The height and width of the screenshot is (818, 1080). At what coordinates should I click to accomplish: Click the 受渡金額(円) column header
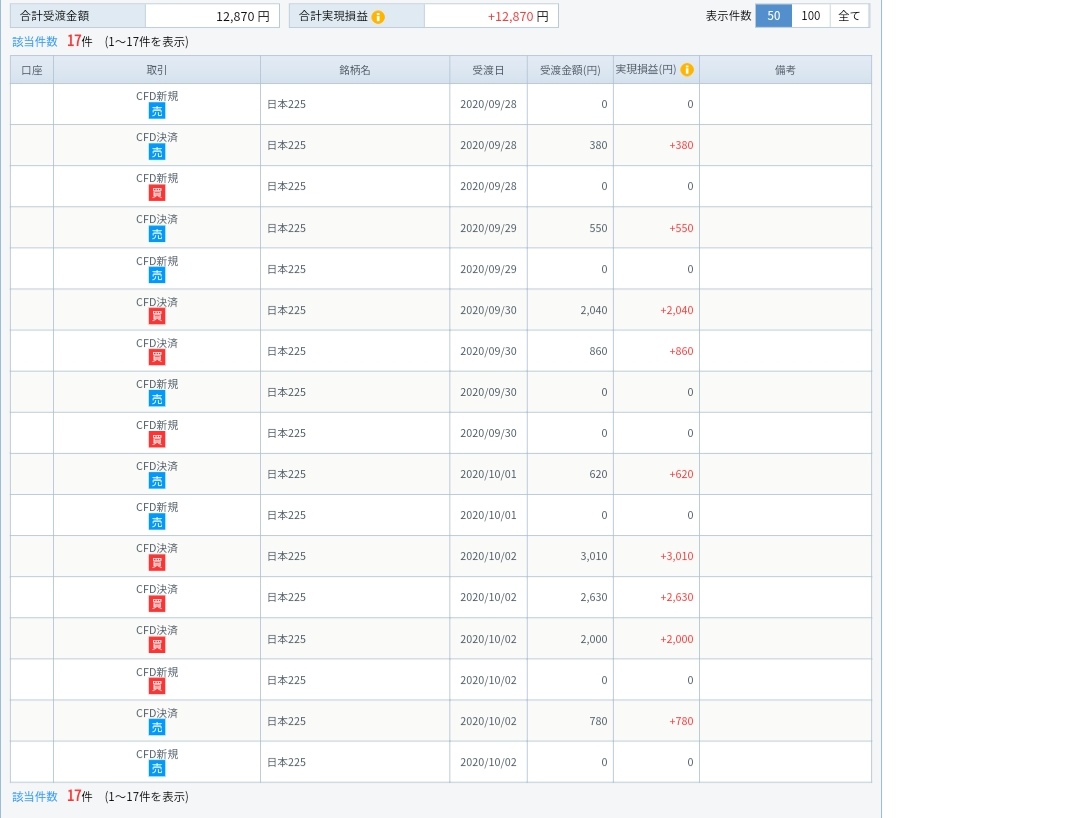point(570,70)
